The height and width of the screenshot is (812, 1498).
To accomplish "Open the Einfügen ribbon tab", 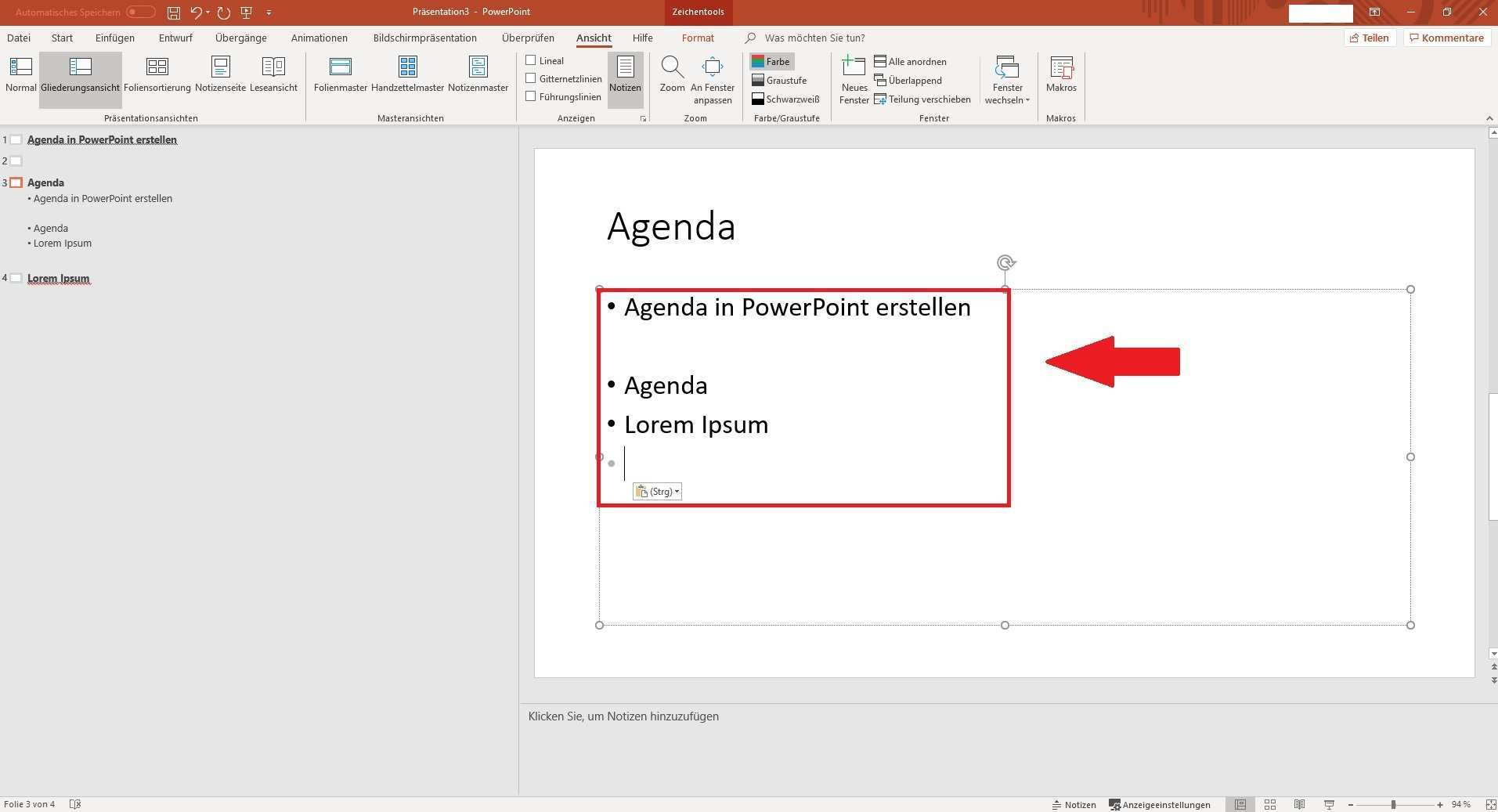I will click(114, 38).
